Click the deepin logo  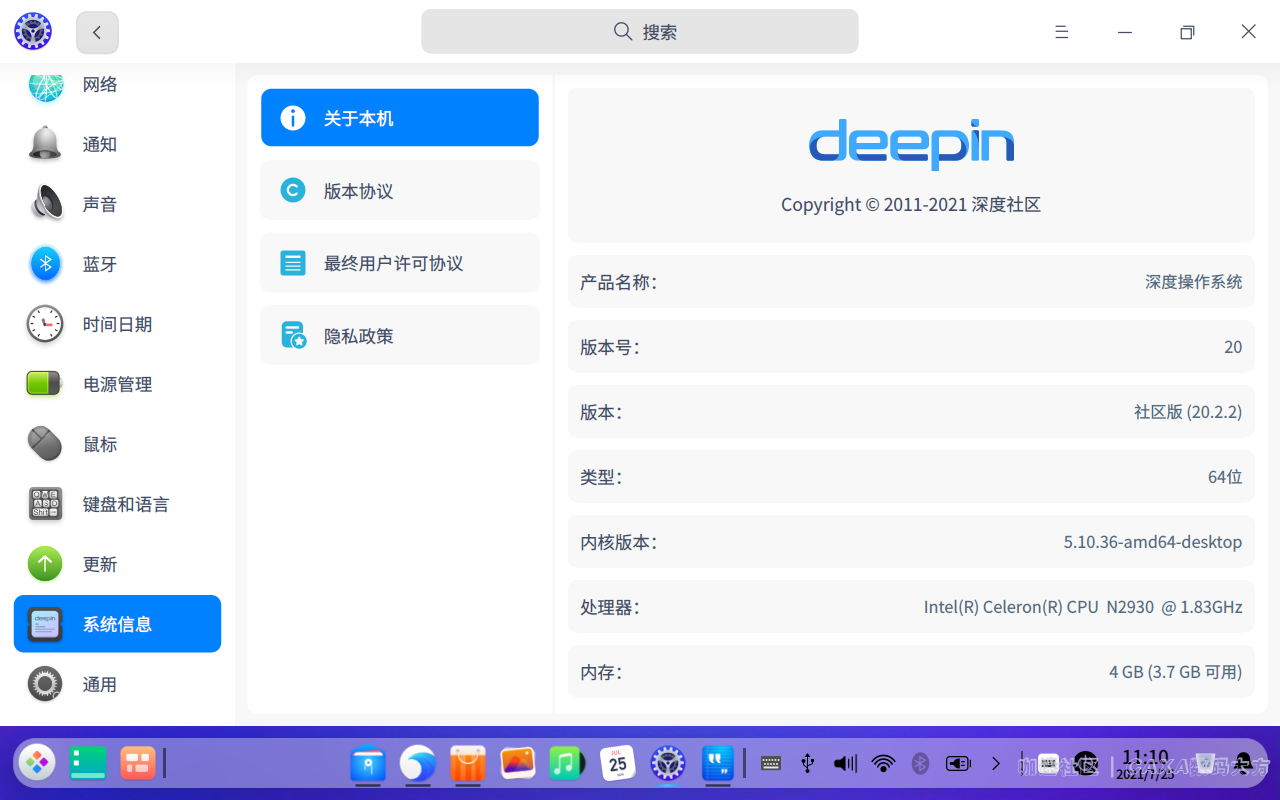911,145
